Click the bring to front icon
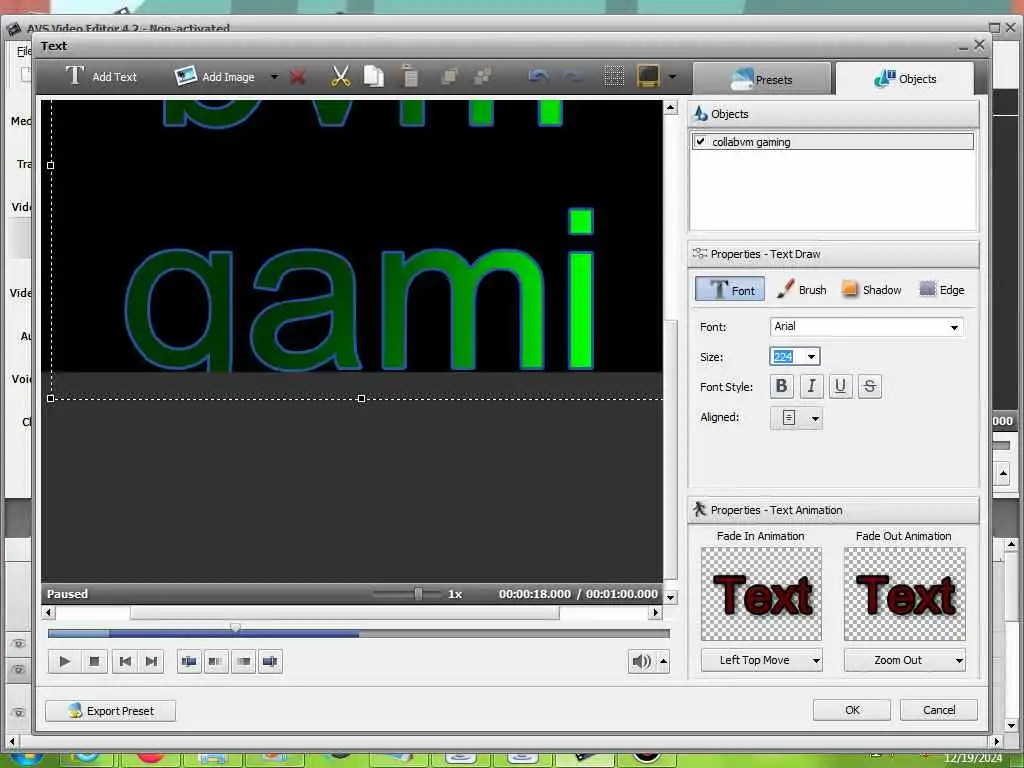 pyautogui.click(x=449, y=76)
